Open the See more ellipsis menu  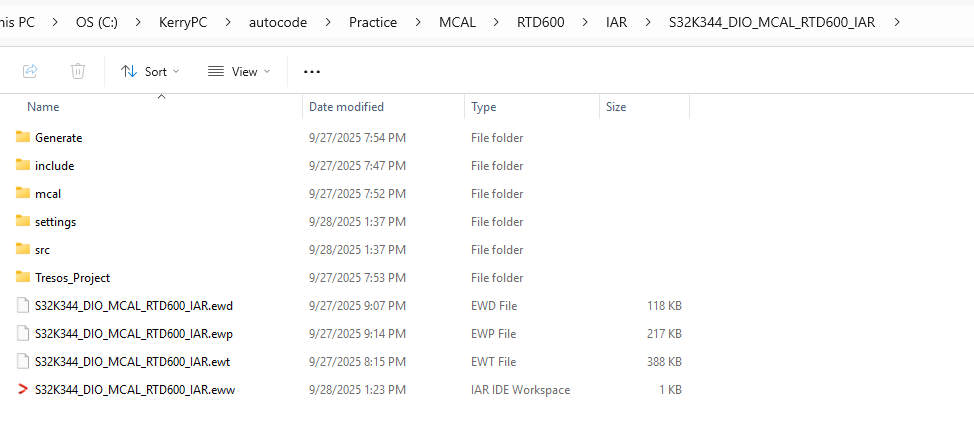(x=312, y=71)
